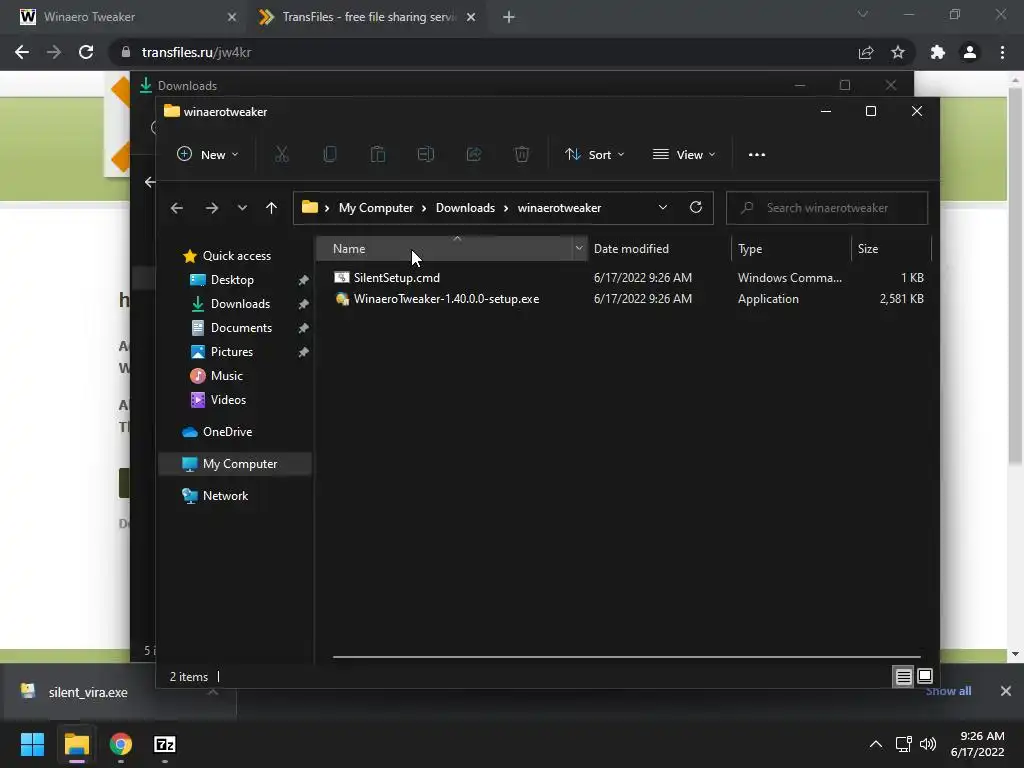Close the Chrome downloads bar

click(1006, 691)
